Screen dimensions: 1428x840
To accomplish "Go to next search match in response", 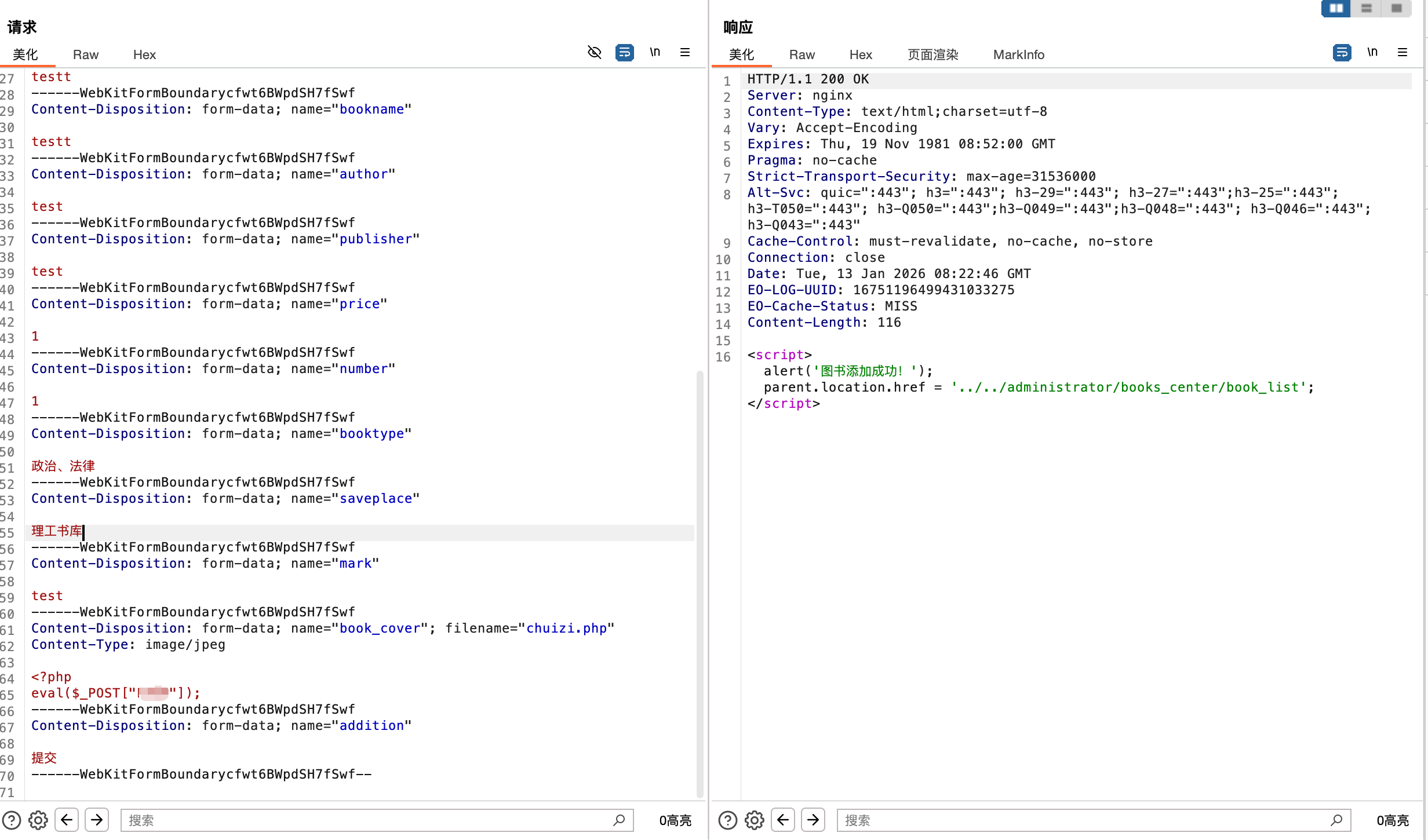I will 813,820.
